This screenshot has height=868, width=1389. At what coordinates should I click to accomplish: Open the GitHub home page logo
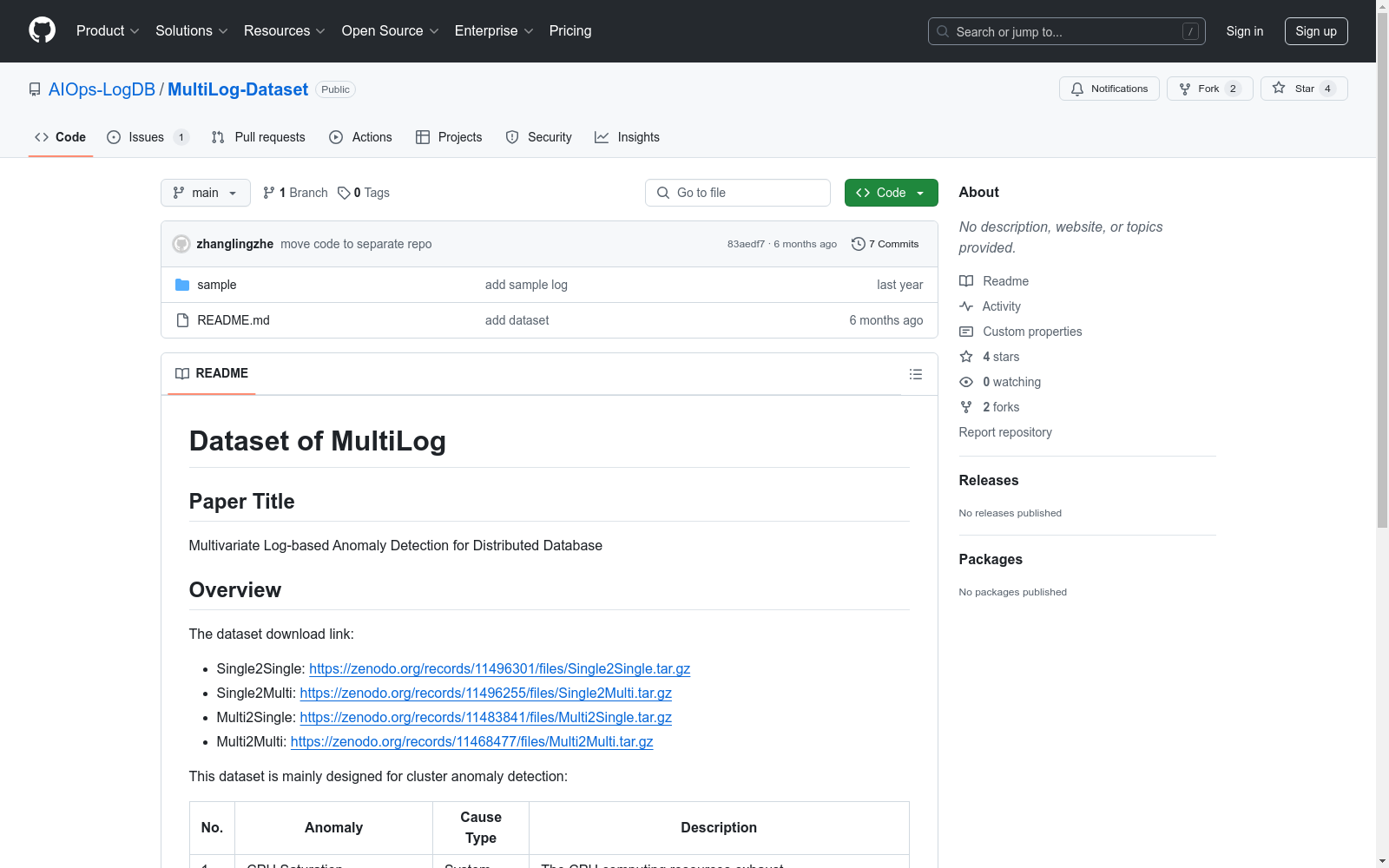(x=42, y=30)
